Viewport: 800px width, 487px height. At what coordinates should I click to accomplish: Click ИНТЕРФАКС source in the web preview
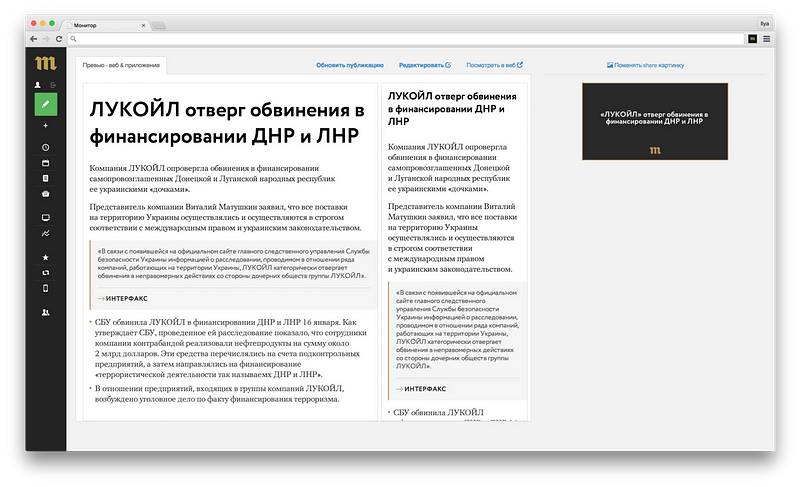[x=127, y=298]
